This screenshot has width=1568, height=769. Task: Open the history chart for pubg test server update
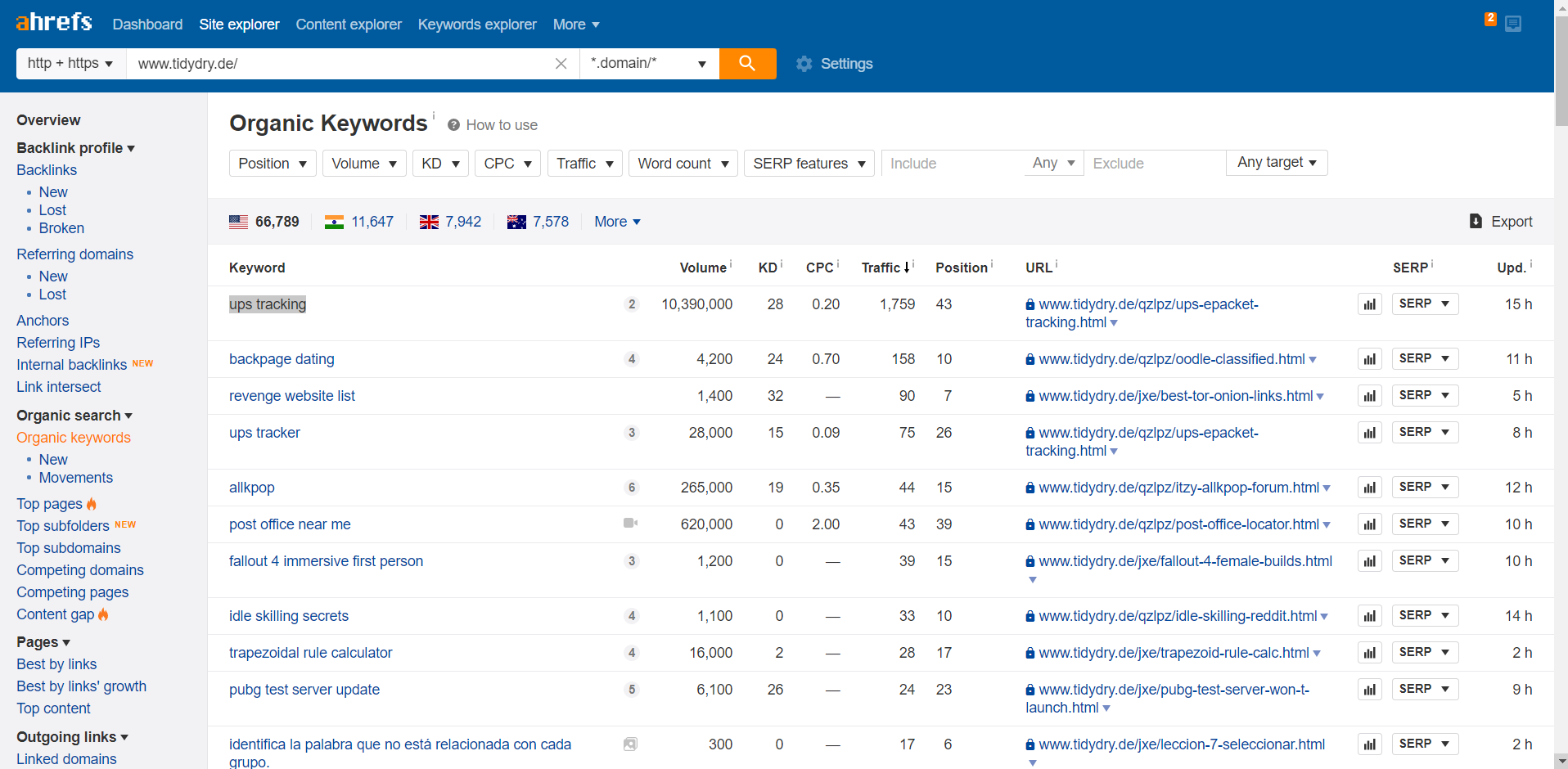[x=1370, y=690]
